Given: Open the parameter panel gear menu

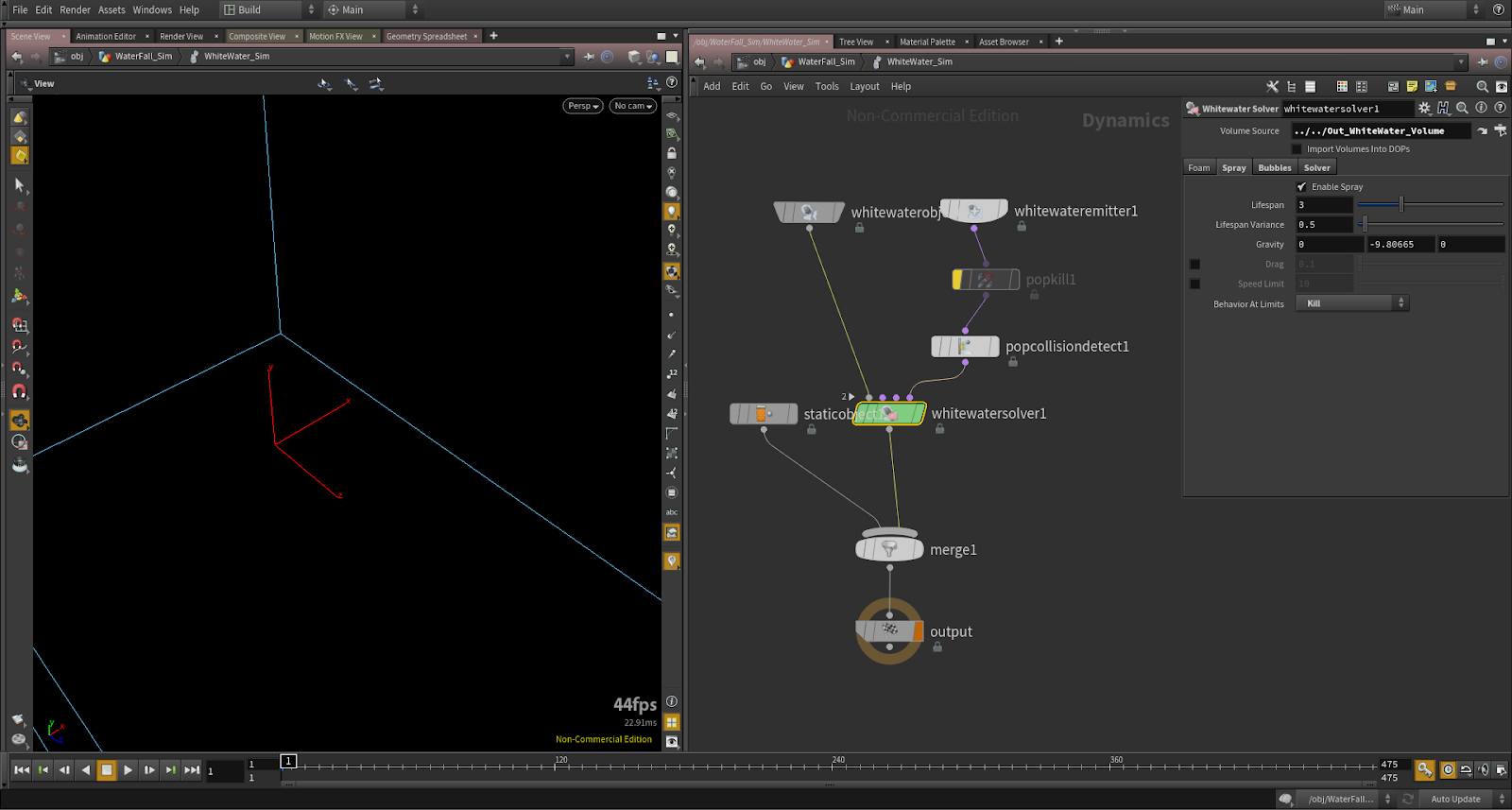Looking at the screenshot, I should [1425, 109].
